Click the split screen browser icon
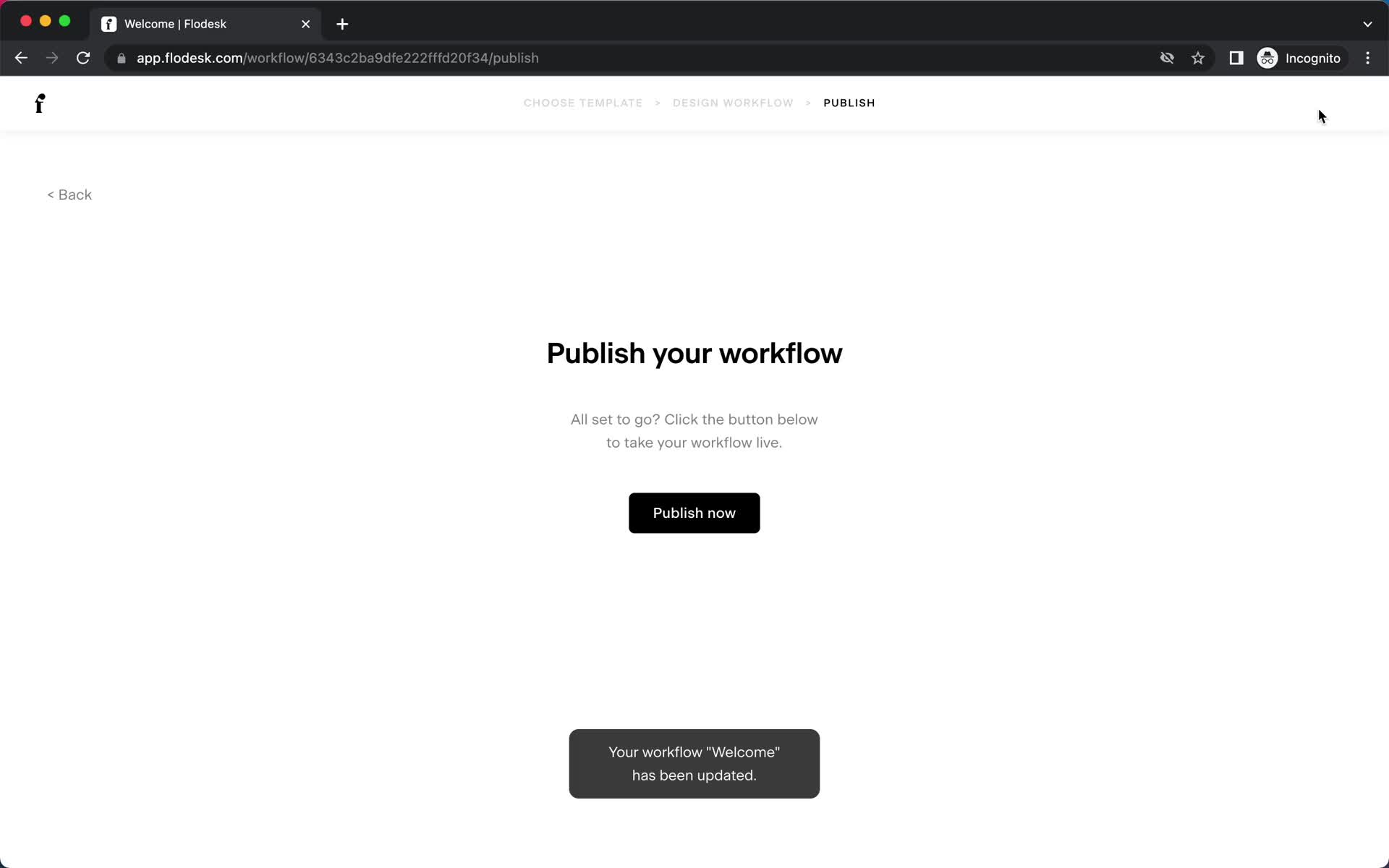1389x868 pixels. (1235, 57)
